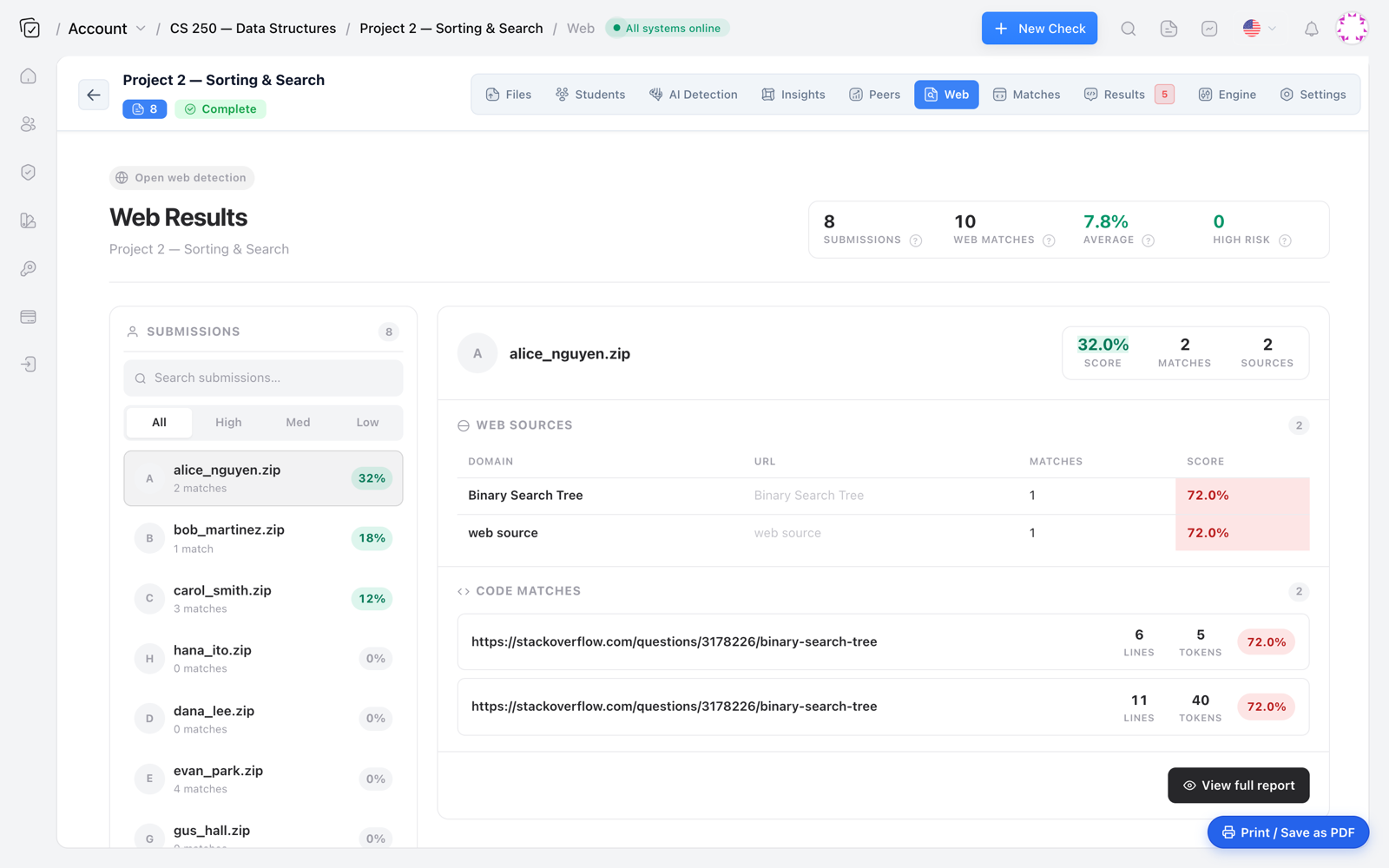Filter submissions by Med
1389x868 pixels.
pyautogui.click(x=298, y=423)
